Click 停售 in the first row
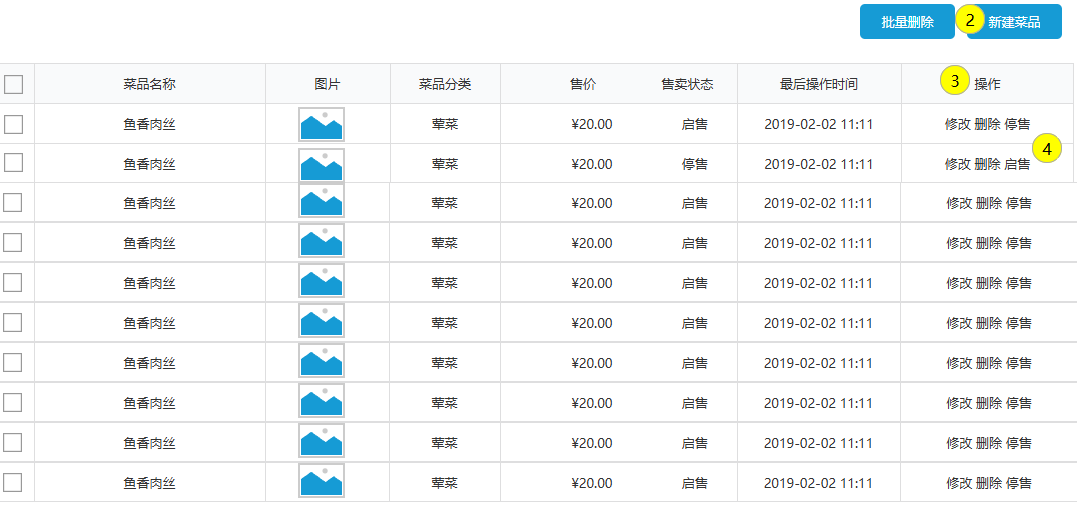The height and width of the screenshot is (509, 1077). pos(1017,124)
